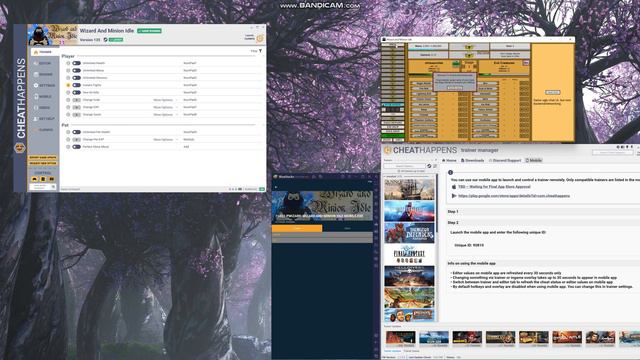640x360 pixels.
Task: Toggle the Instant Fights cheat switch
Action: pos(76,85)
